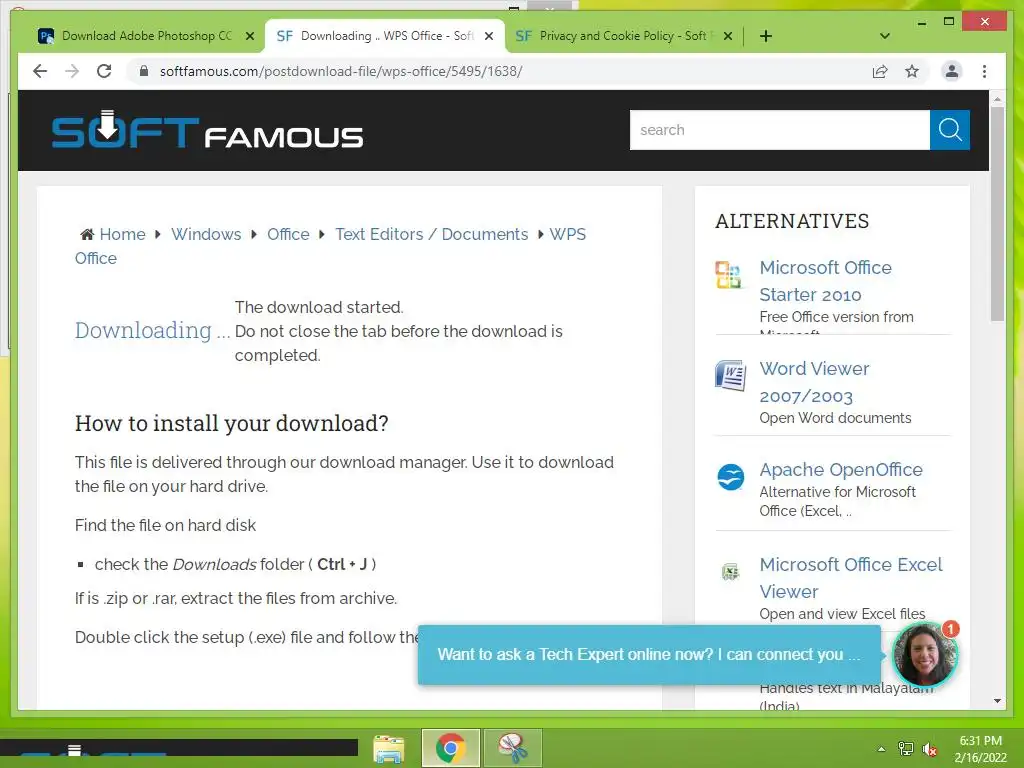Open the Home breadcrumb link
This screenshot has width=1024, height=768.
point(122,234)
